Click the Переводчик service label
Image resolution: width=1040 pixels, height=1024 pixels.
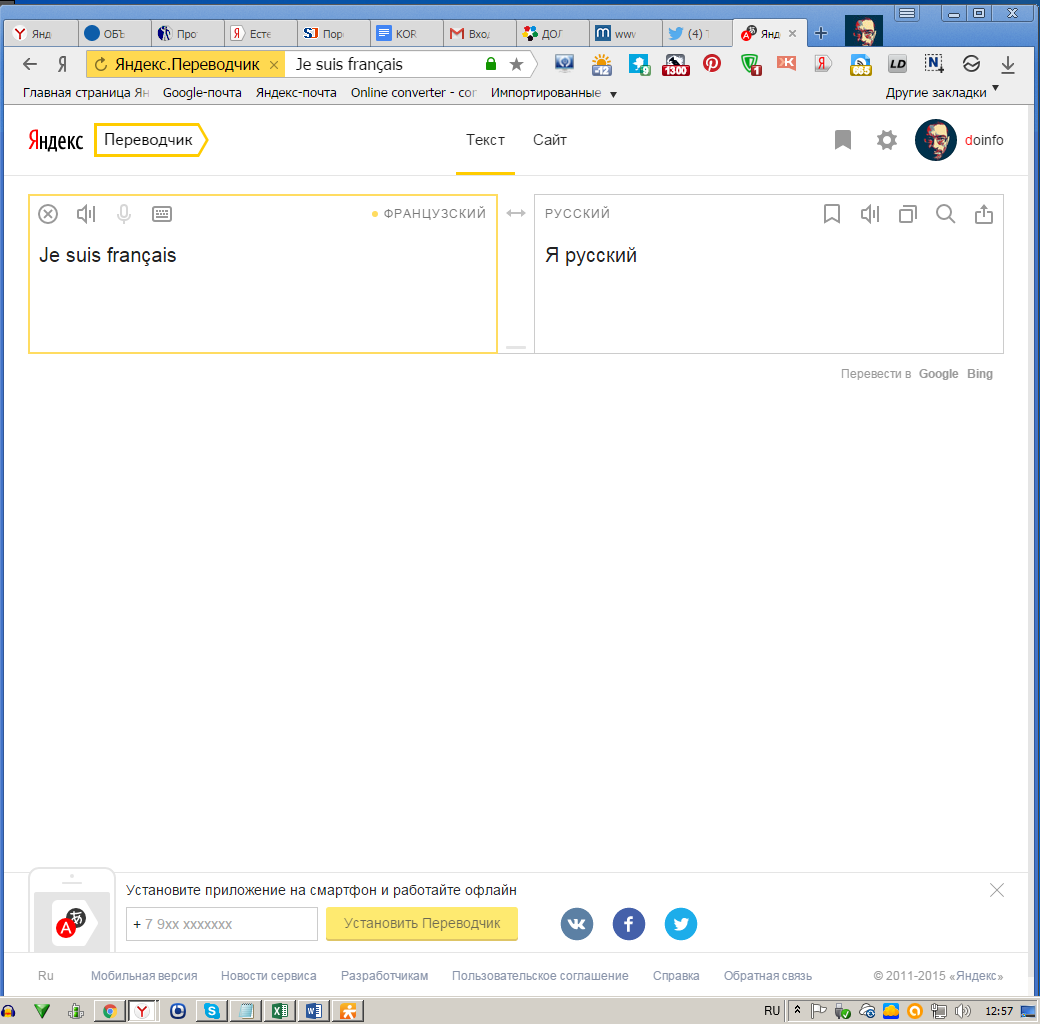149,140
